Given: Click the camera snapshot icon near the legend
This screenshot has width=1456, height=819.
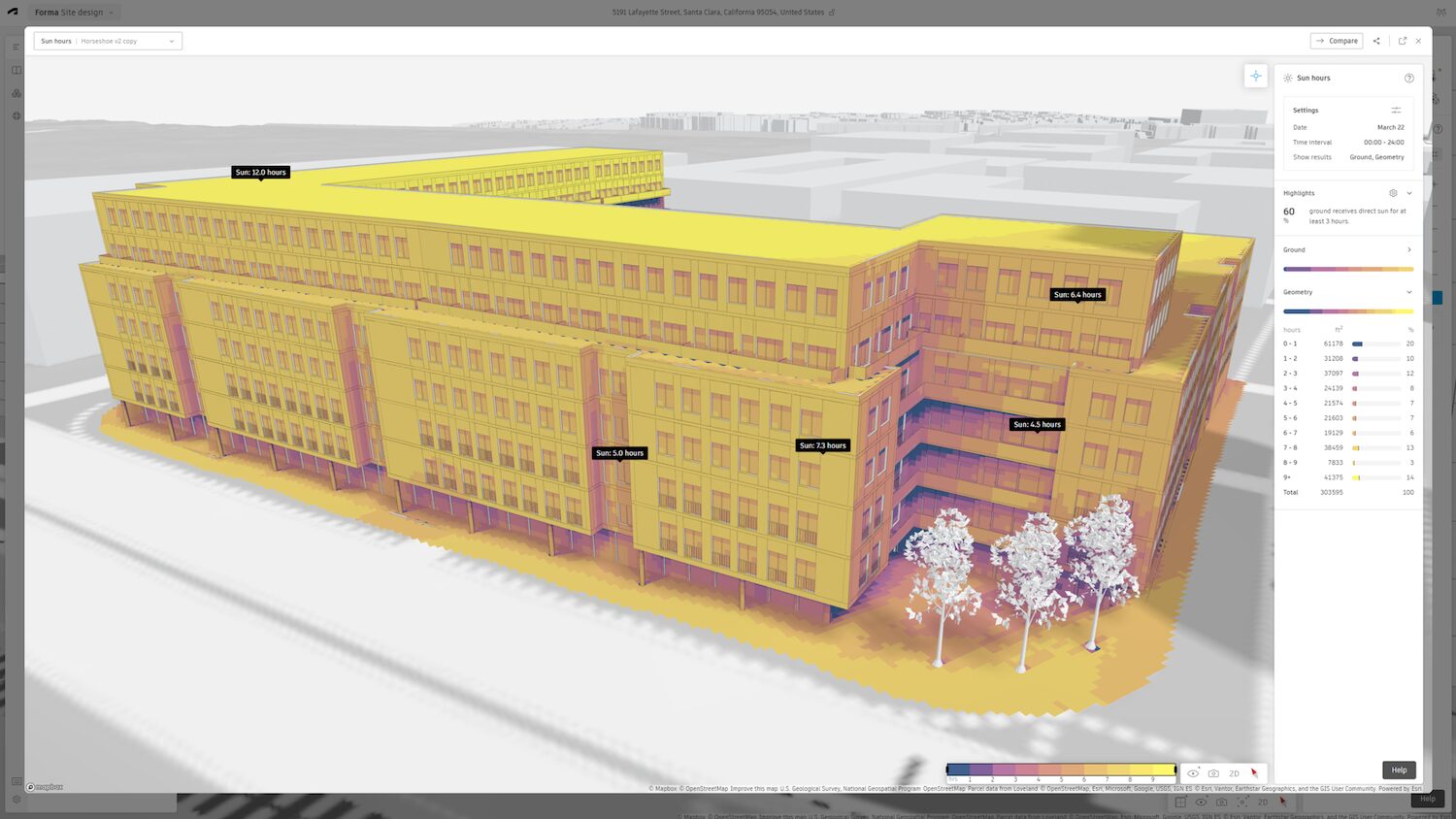Looking at the screenshot, I should pyautogui.click(x=1213, y=772).
